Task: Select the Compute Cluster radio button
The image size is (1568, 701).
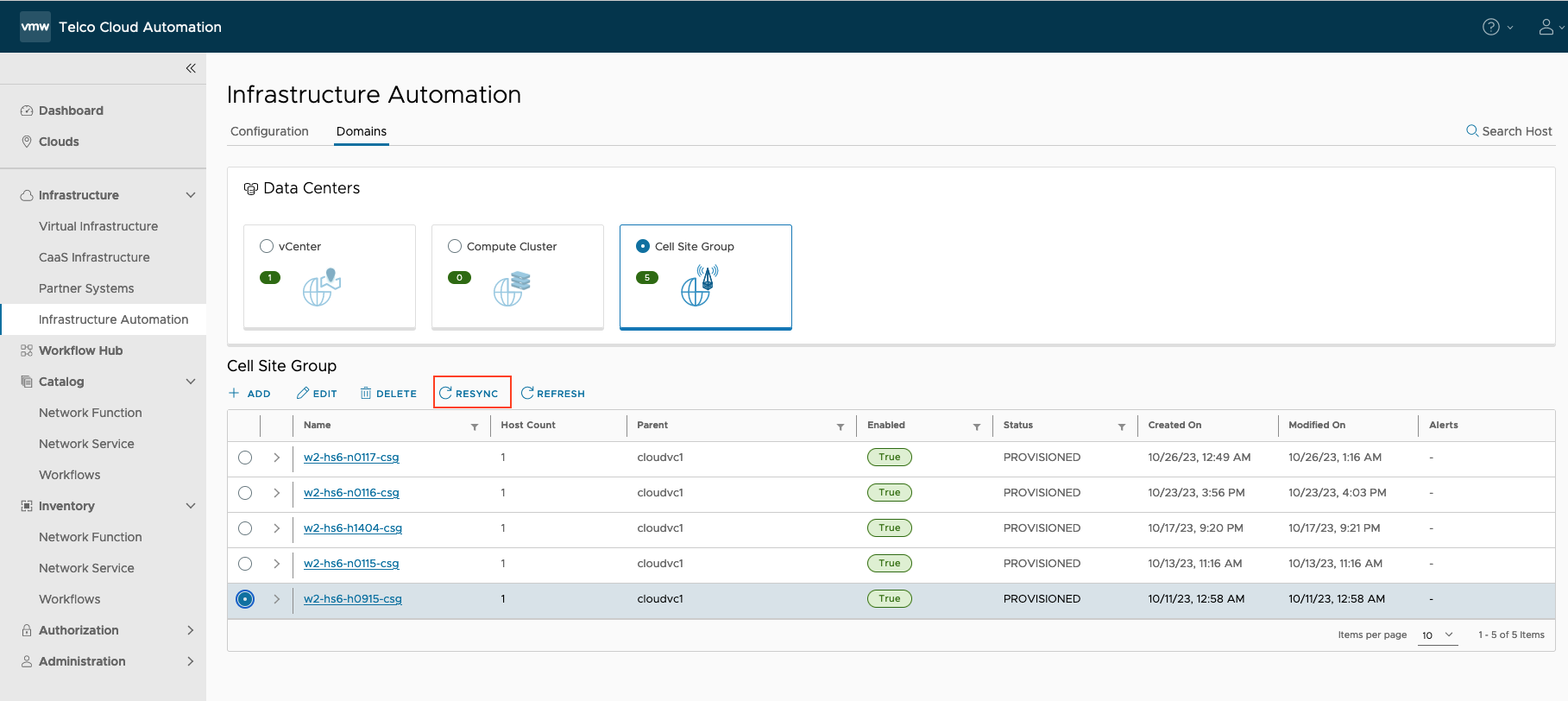Action: [455, 246]
